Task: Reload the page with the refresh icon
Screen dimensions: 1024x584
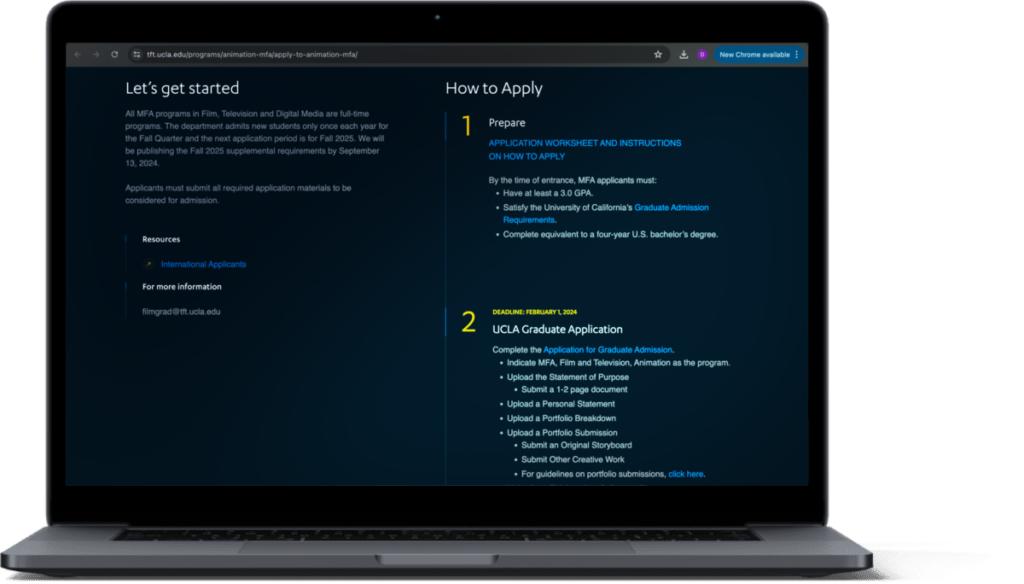Action: point(115,55)
